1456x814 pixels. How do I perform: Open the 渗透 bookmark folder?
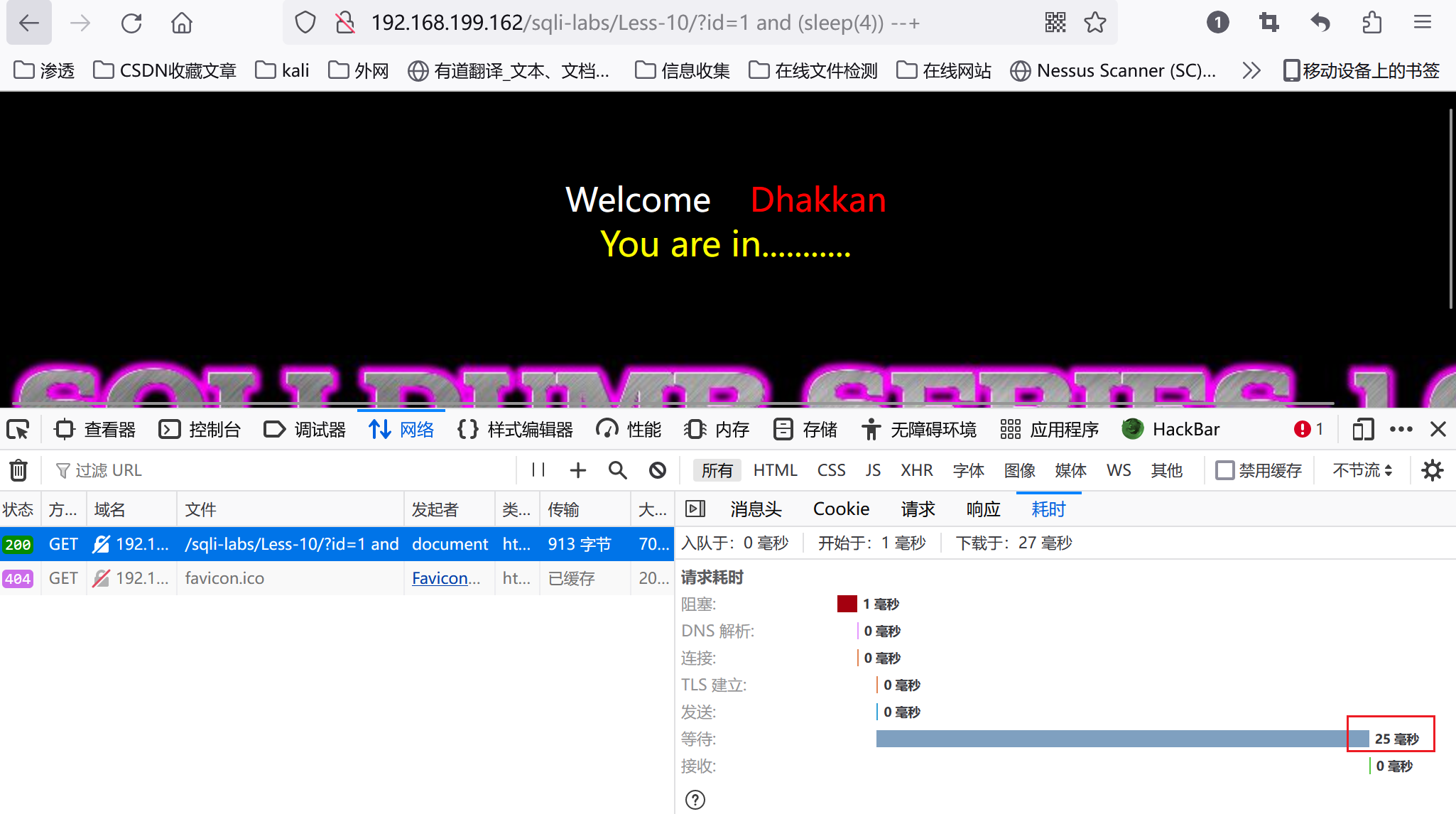45,70
